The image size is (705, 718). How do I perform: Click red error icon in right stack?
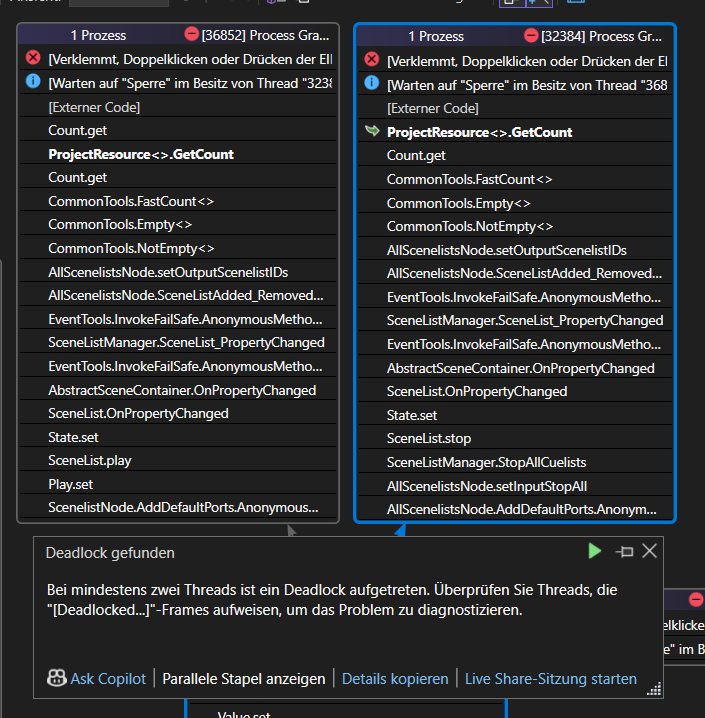tap(372, 60)
